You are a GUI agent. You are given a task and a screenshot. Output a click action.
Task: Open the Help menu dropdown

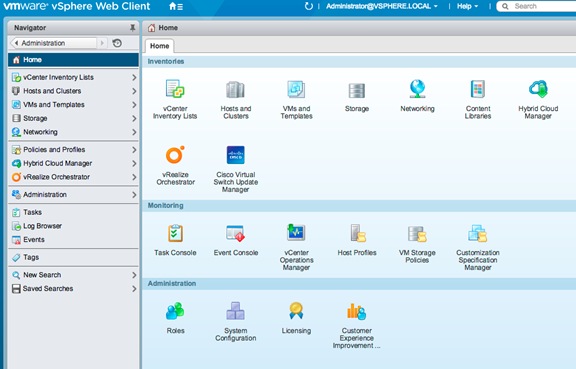[x=468, y=6]
